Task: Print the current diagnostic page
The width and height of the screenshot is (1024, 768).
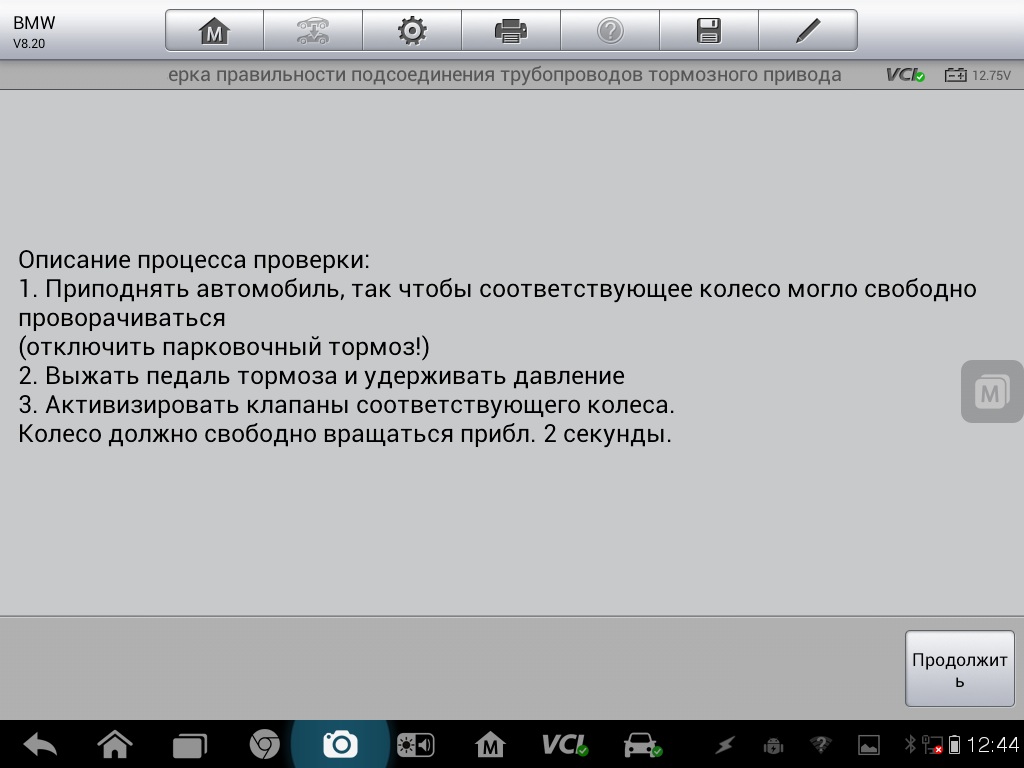Action: tap(510, 31)
